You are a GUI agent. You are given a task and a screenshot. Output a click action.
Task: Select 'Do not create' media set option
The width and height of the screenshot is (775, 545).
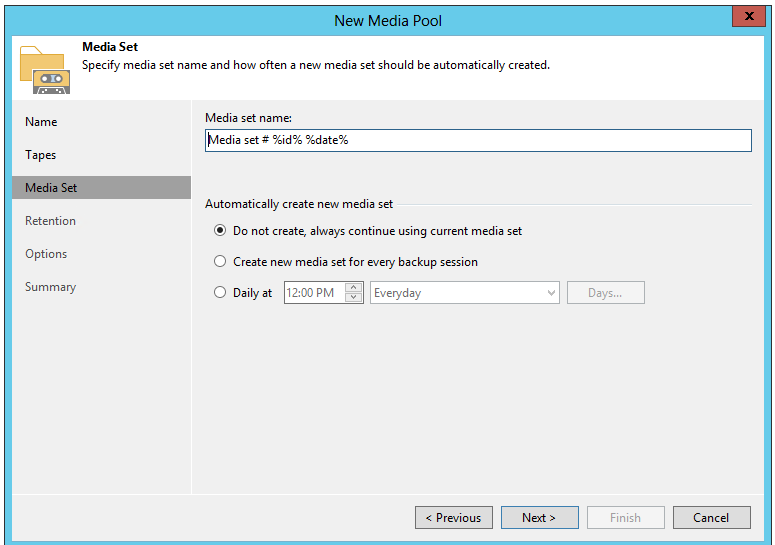coord(220,231)
